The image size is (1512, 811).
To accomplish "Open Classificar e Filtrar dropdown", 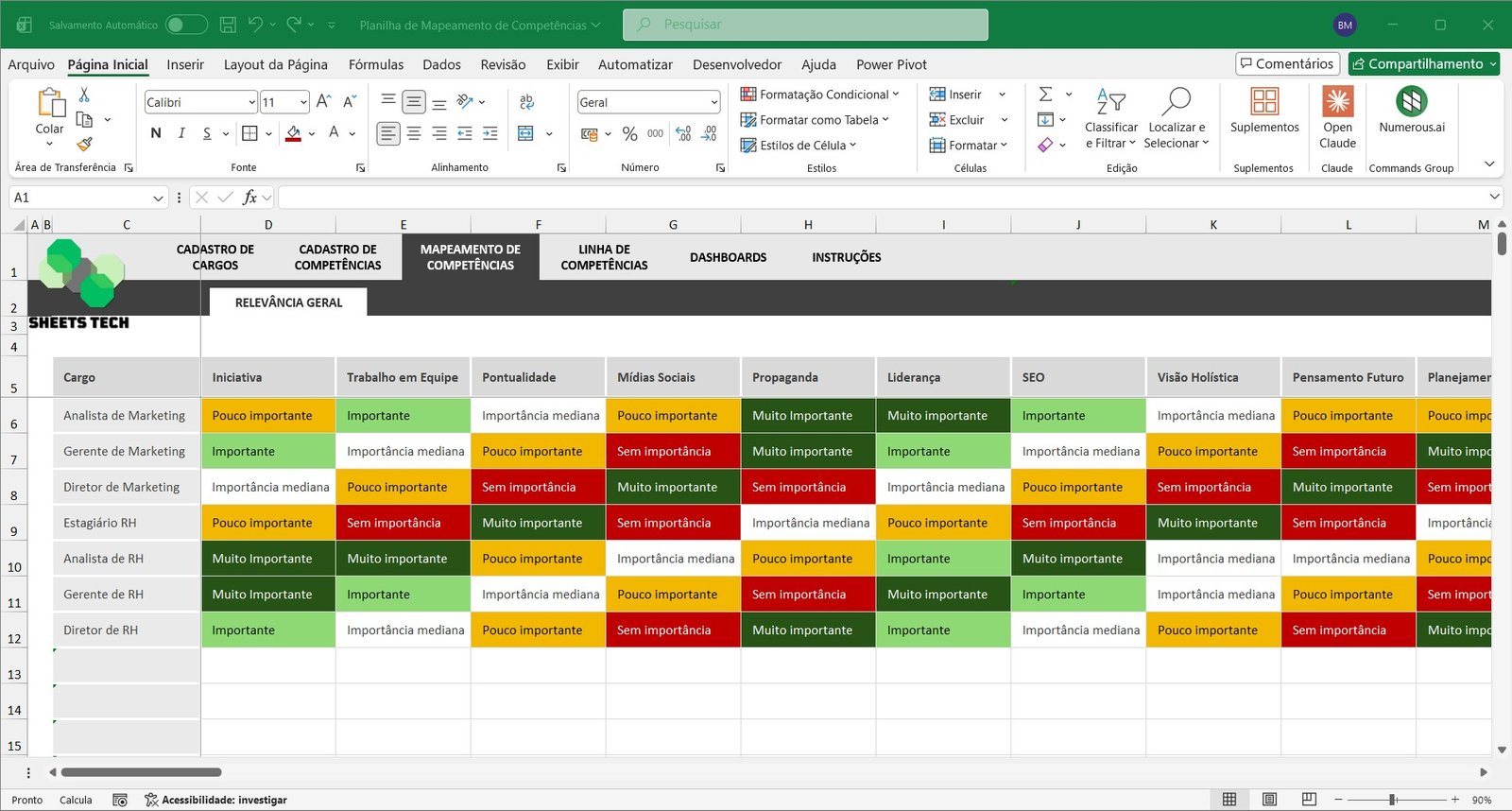I will coord(1111,117).
